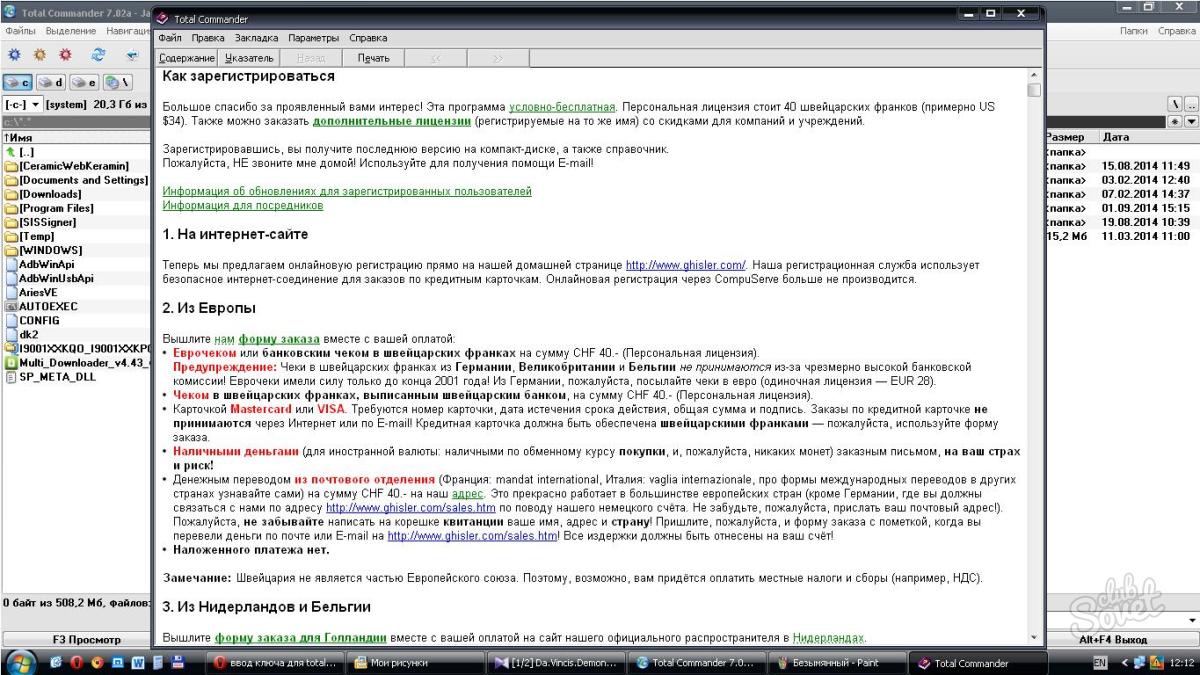The height and width of the screenshot is (675, 1200).
Task: Switch to drive d button
Action: click(x=52, y=82)
